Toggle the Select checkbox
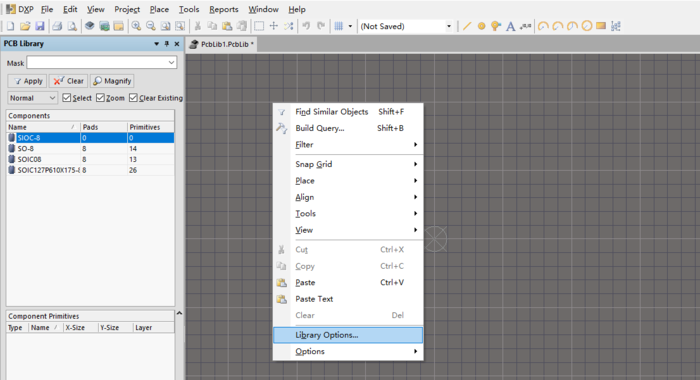Screen dimensions: 700x380 coord(67,98)
